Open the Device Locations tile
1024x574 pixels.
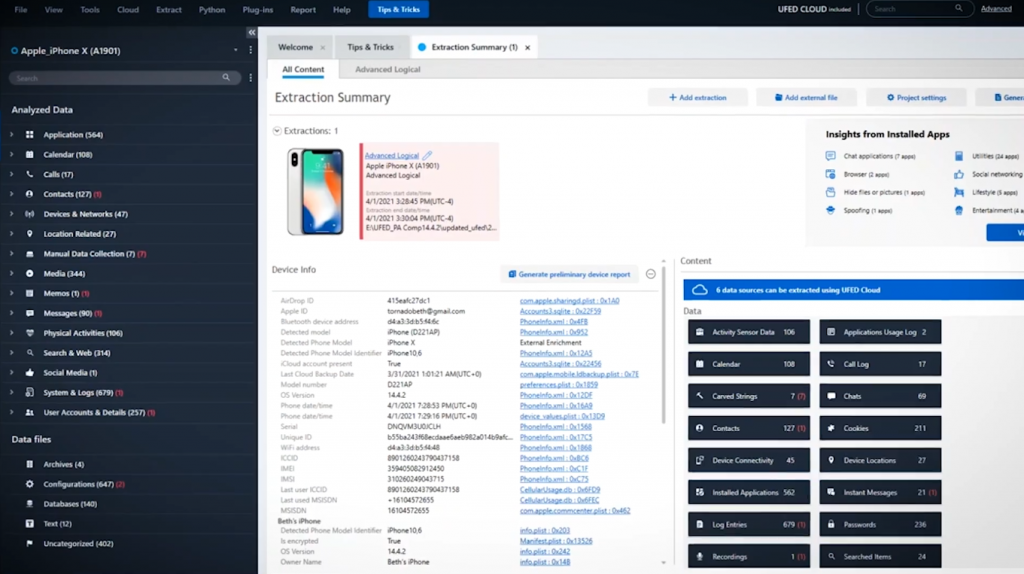[880, 460]
